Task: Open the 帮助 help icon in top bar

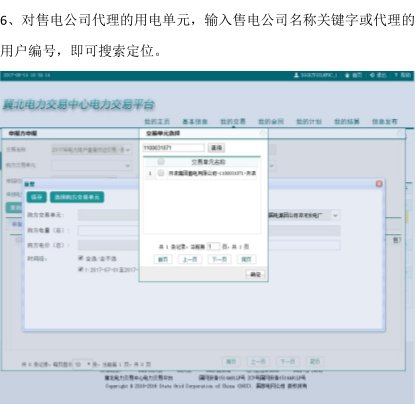Action: click(x=396, y=75)
